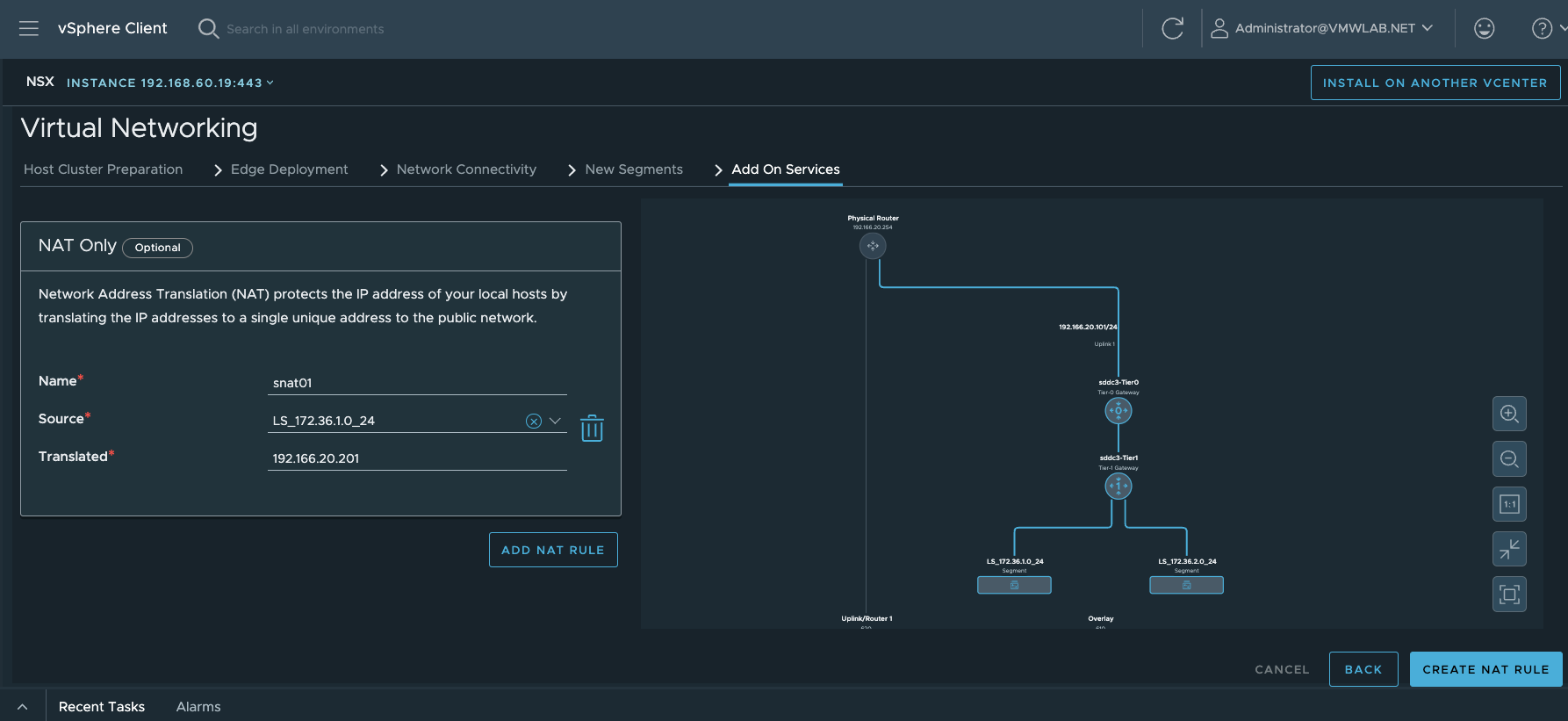Click the Virtual Networking page heading
Screen dimensions: 1568x721
pyautogui.click(x=139, y=128)
